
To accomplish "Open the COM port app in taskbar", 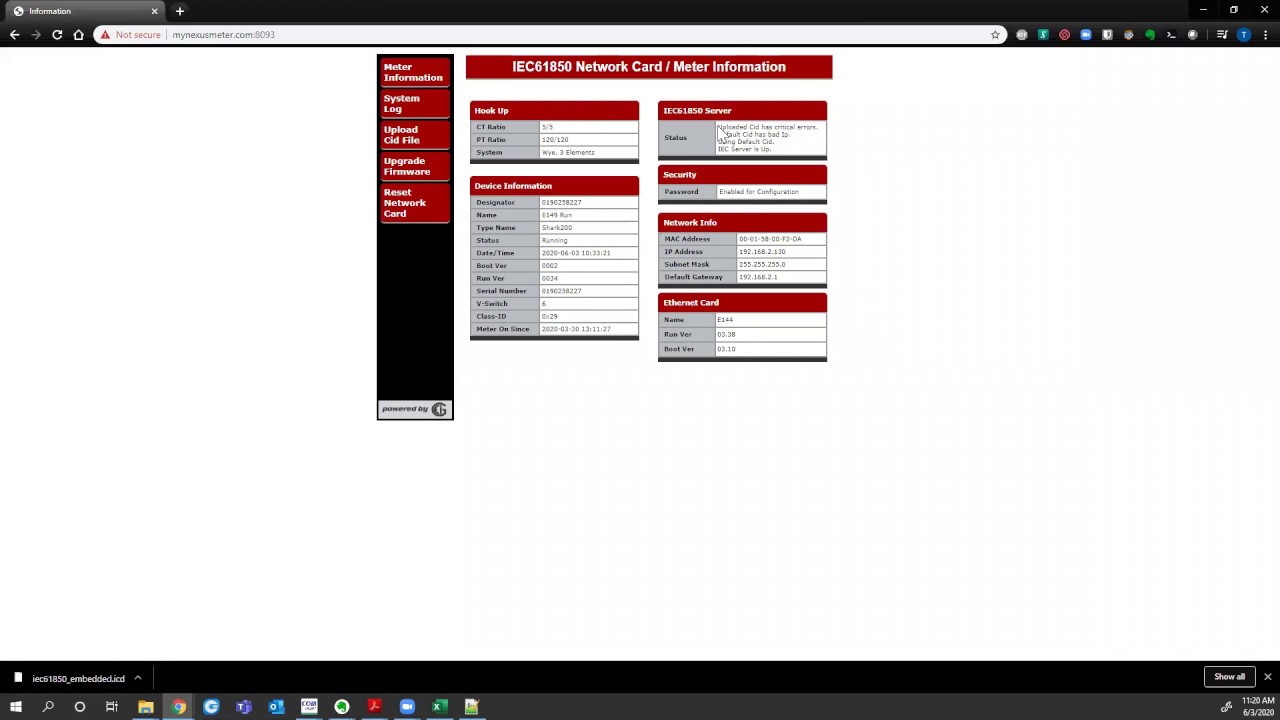I will point(309,707).
